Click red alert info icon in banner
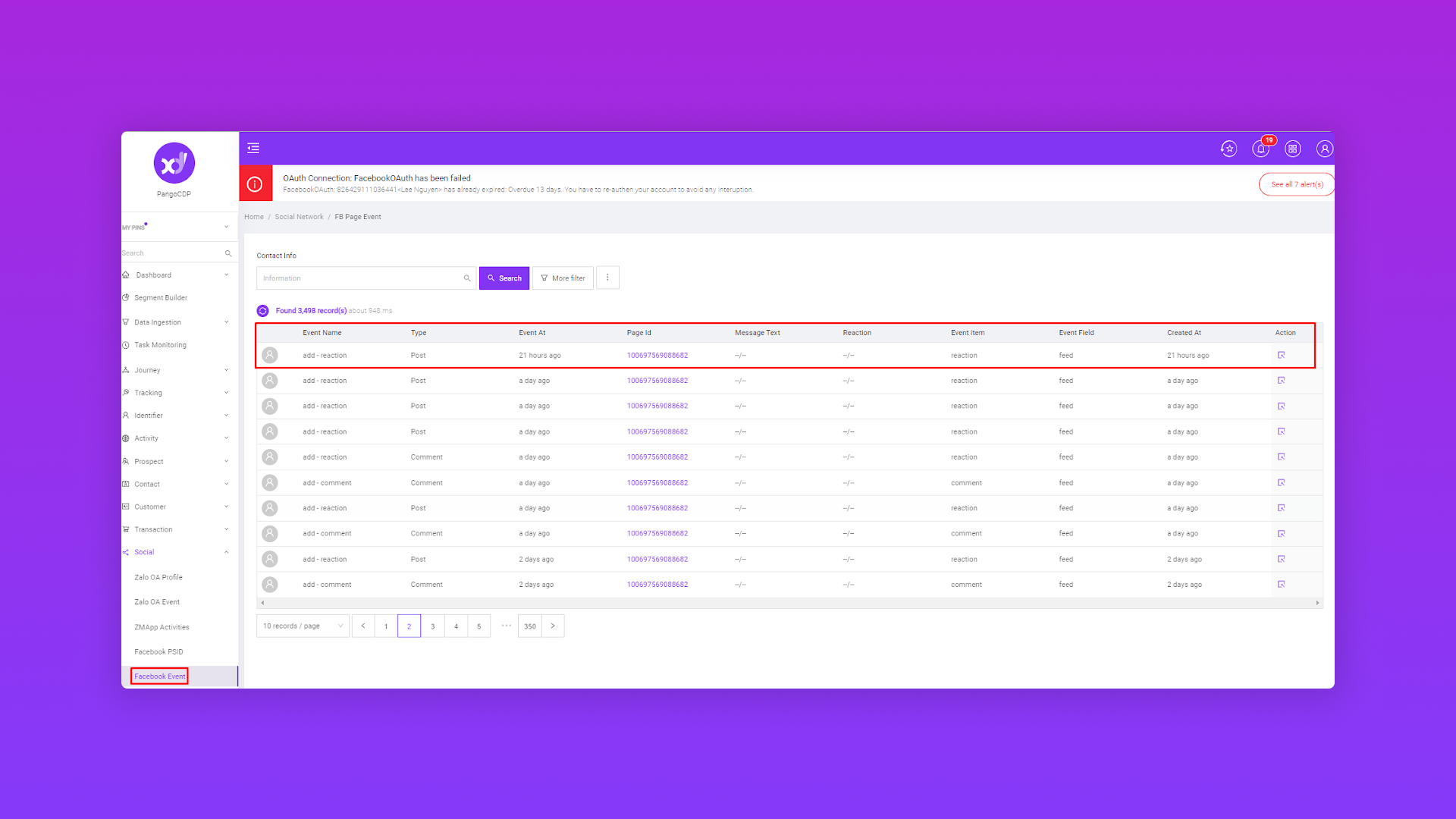 point(256,184)
